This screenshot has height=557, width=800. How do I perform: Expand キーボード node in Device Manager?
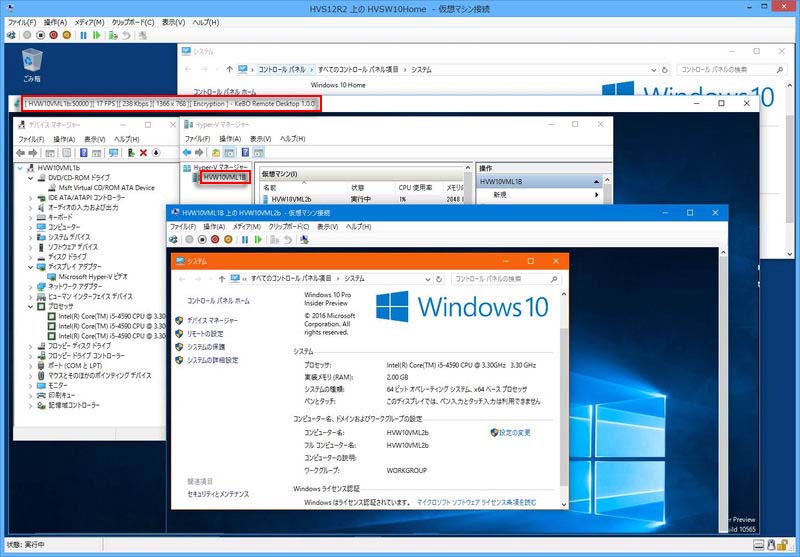(x=31, y=218)
